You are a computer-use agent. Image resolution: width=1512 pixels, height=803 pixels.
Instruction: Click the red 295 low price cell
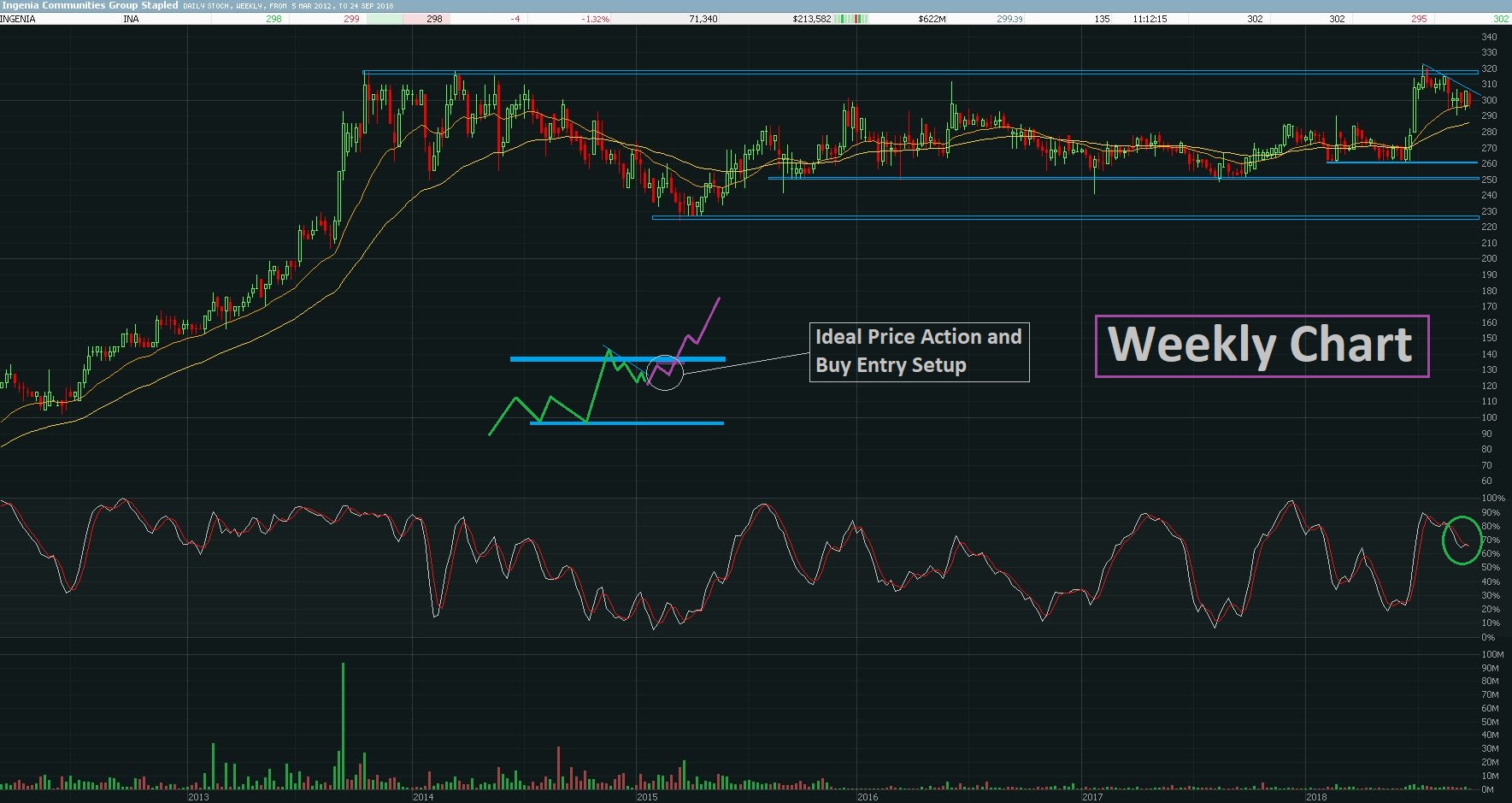pyautogui.click(x=1419, y=19)
